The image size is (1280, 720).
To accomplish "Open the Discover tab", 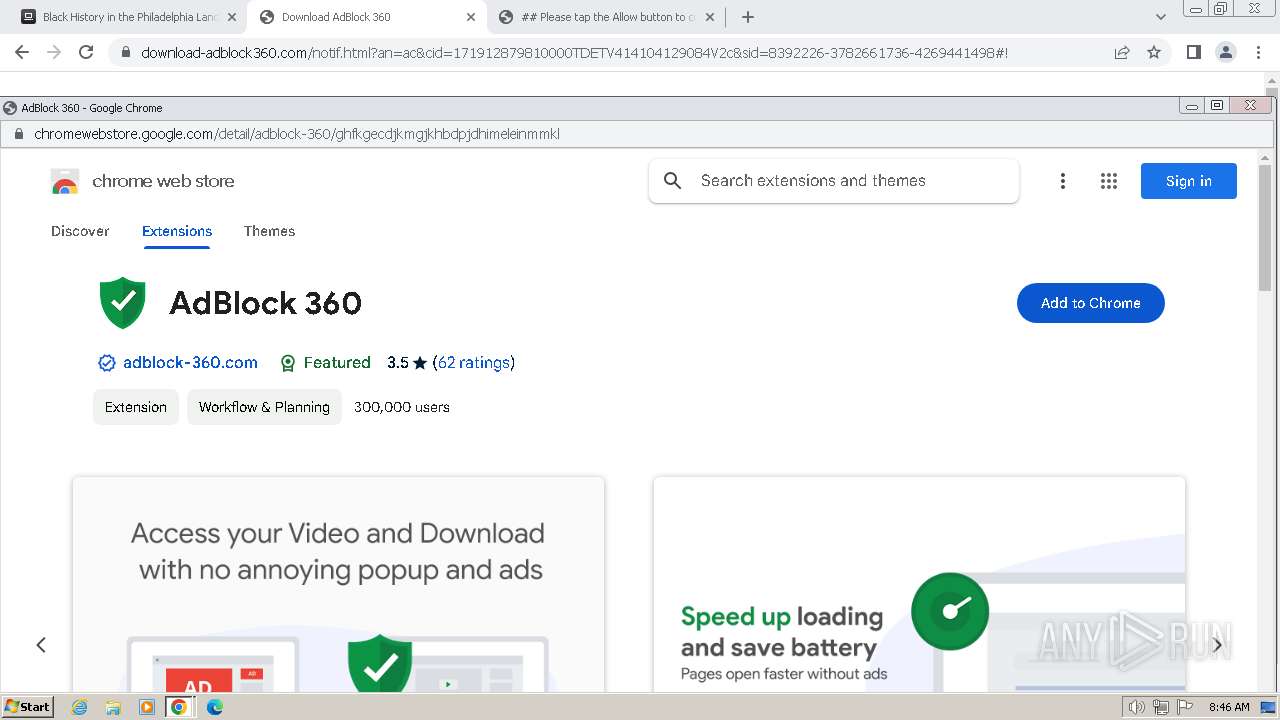I will coord(80,231).
